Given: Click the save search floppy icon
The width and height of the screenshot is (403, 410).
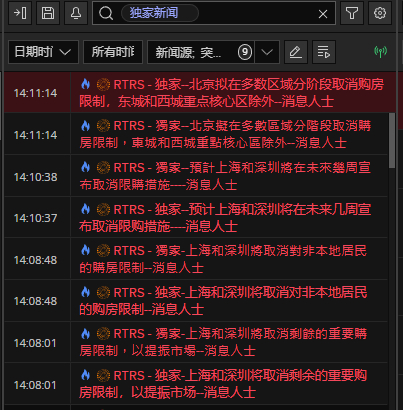Looking at the screenshot, I should click(48, 13).
